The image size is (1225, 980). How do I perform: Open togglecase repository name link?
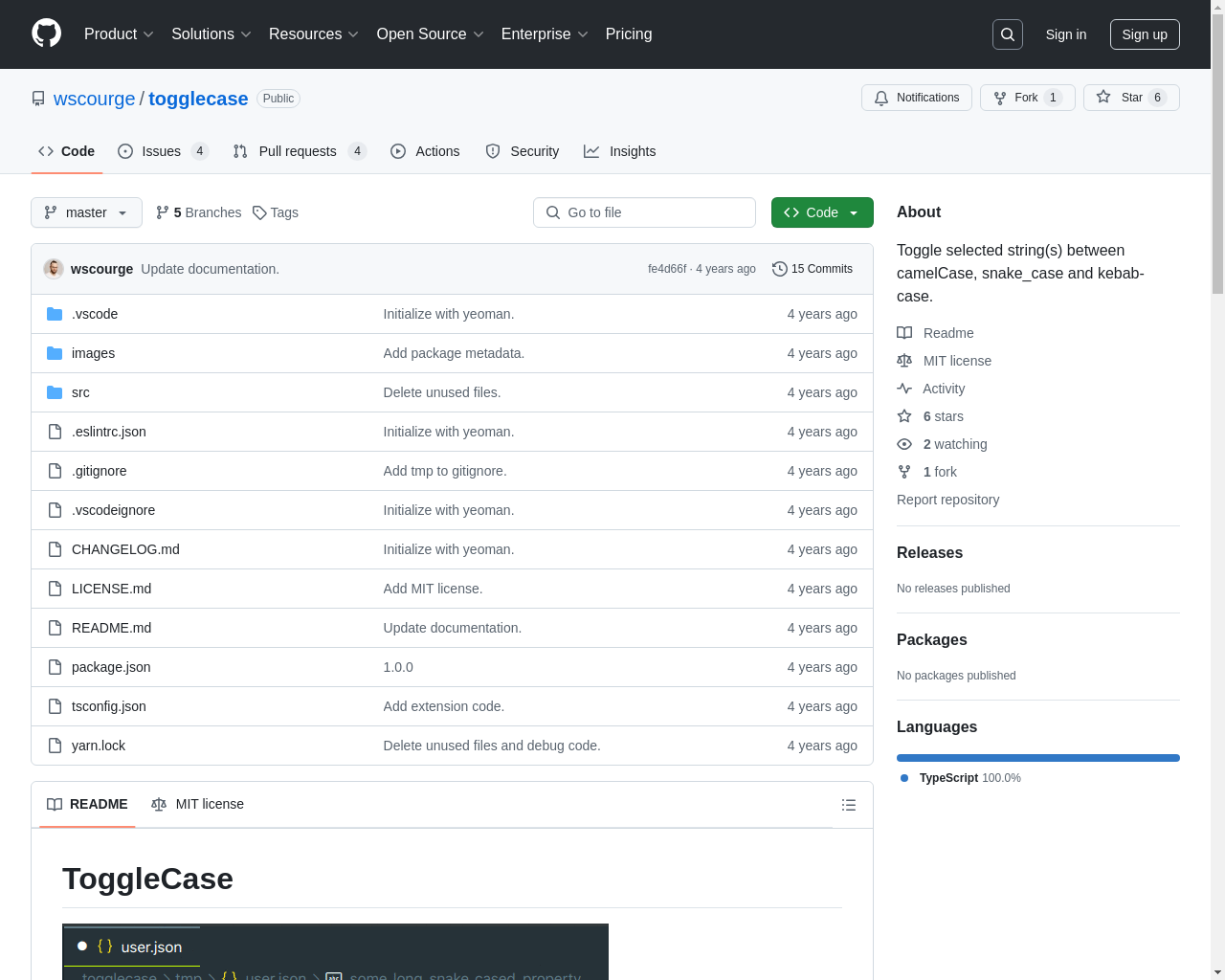pos(198,99)
